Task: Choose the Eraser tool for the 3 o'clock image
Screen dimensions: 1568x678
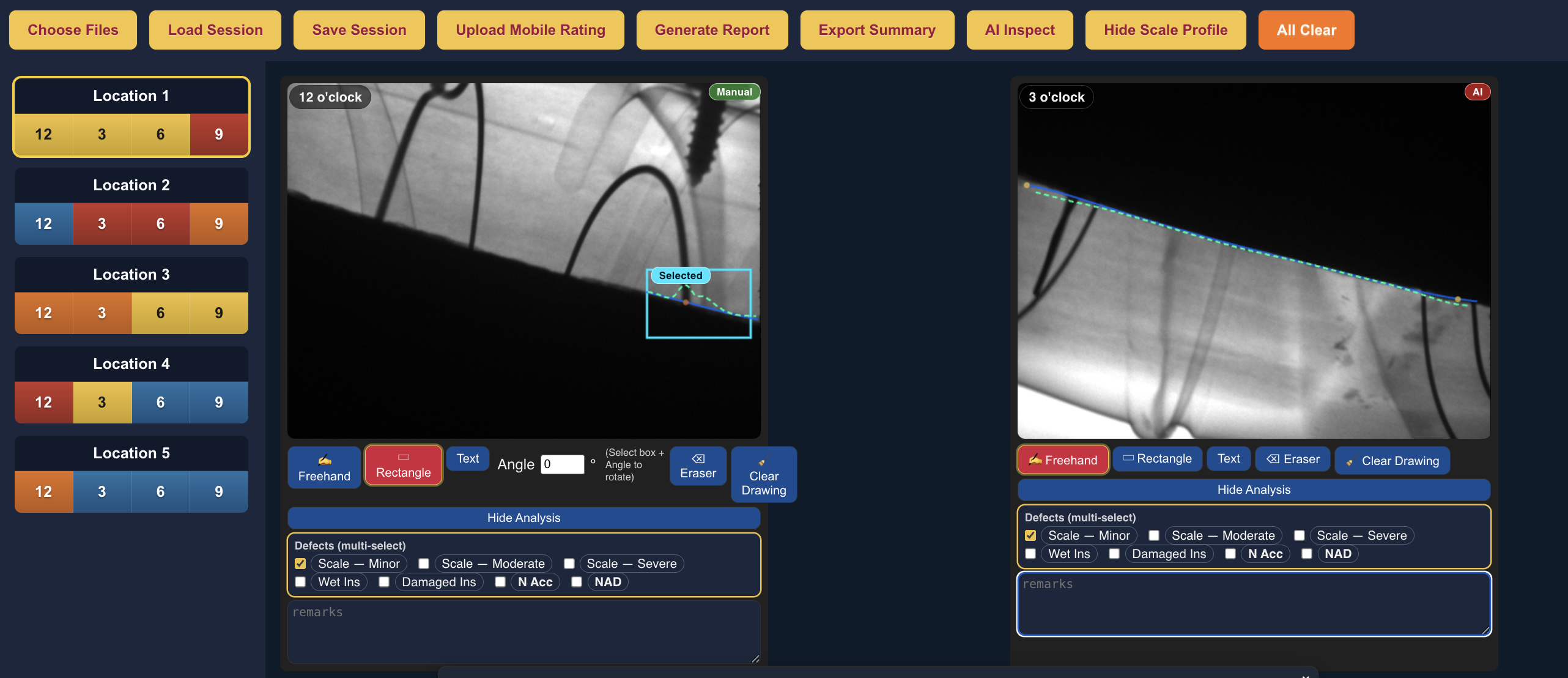Action: point(1292,458)
